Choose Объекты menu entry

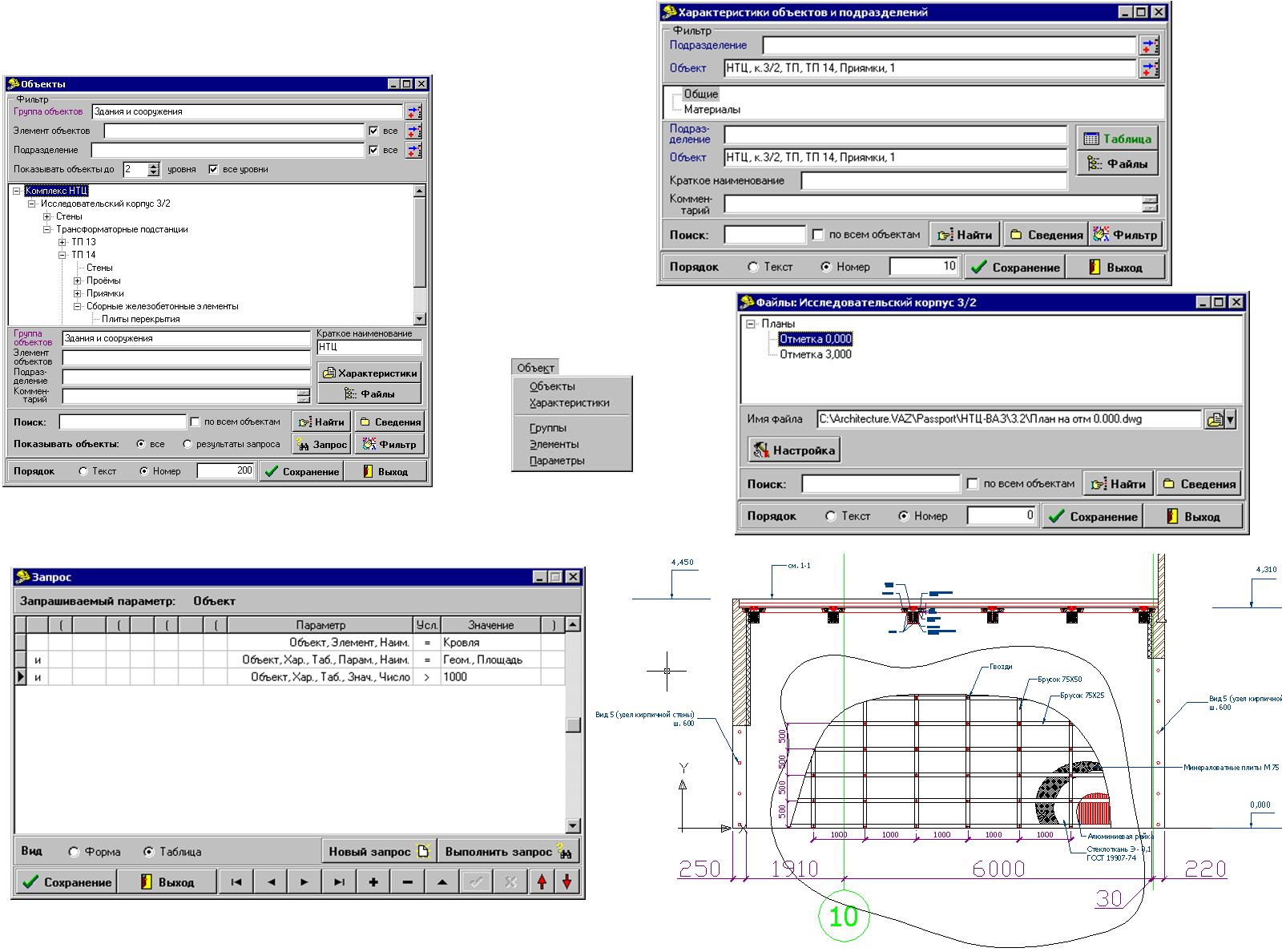[x=552, y=386]
